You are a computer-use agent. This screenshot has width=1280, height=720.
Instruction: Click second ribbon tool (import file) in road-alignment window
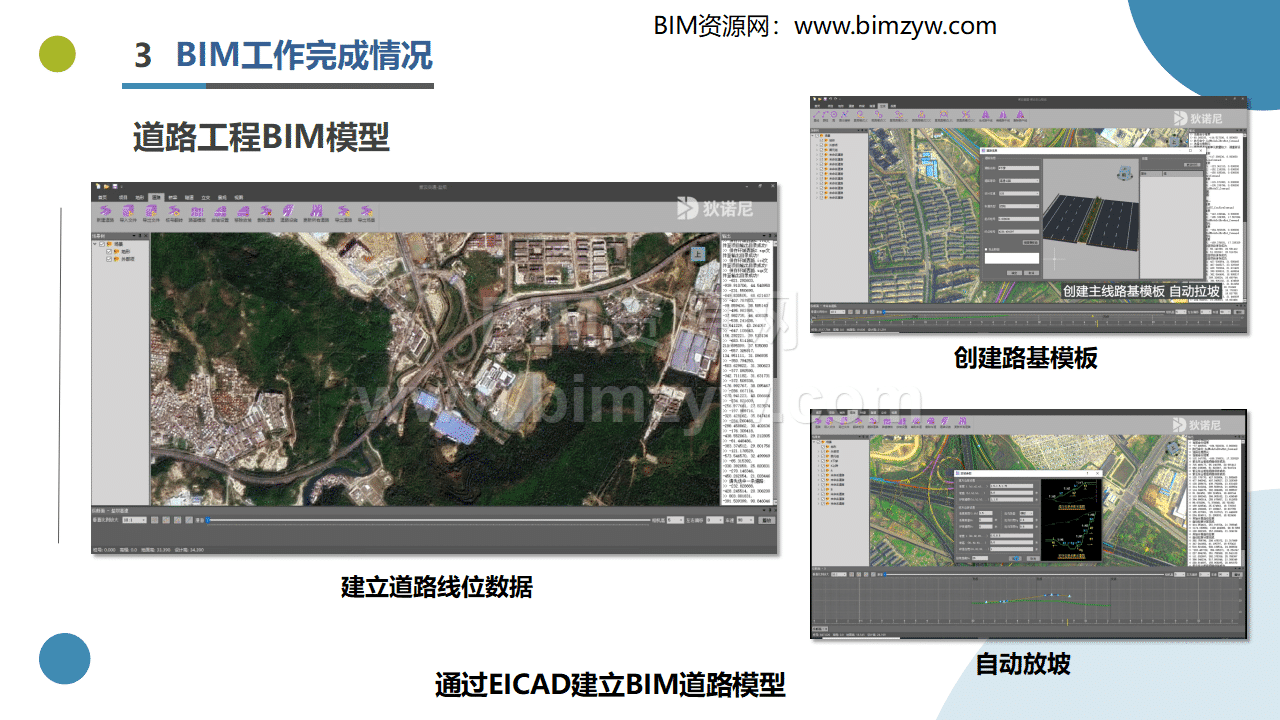pyautogui.click(x=128, y=214)
